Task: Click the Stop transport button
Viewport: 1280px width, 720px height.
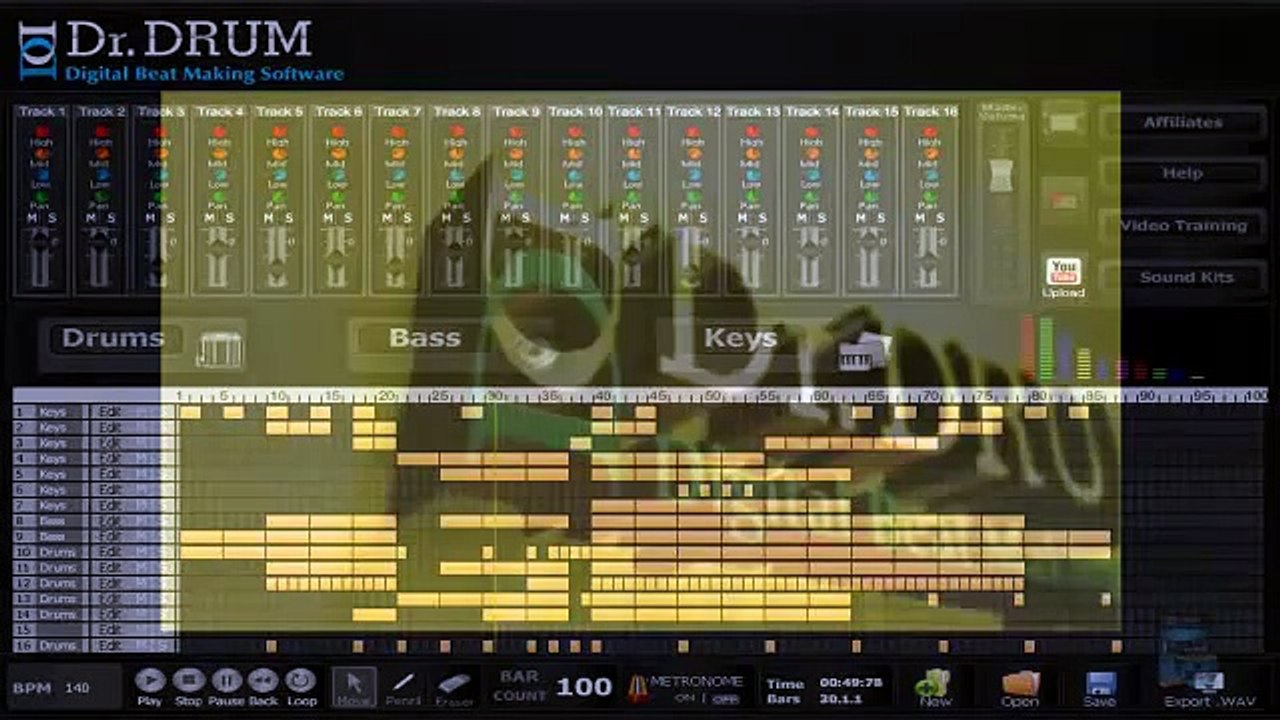Action: [x=188, y=681]
